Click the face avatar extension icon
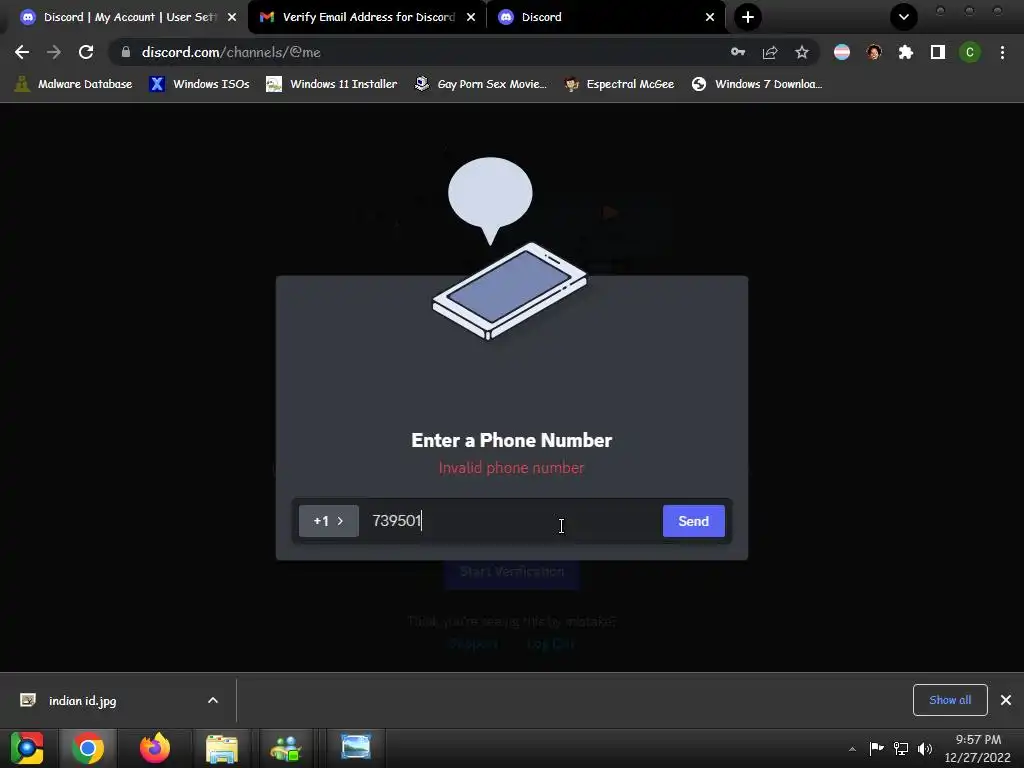 click(x=874, y=52)
